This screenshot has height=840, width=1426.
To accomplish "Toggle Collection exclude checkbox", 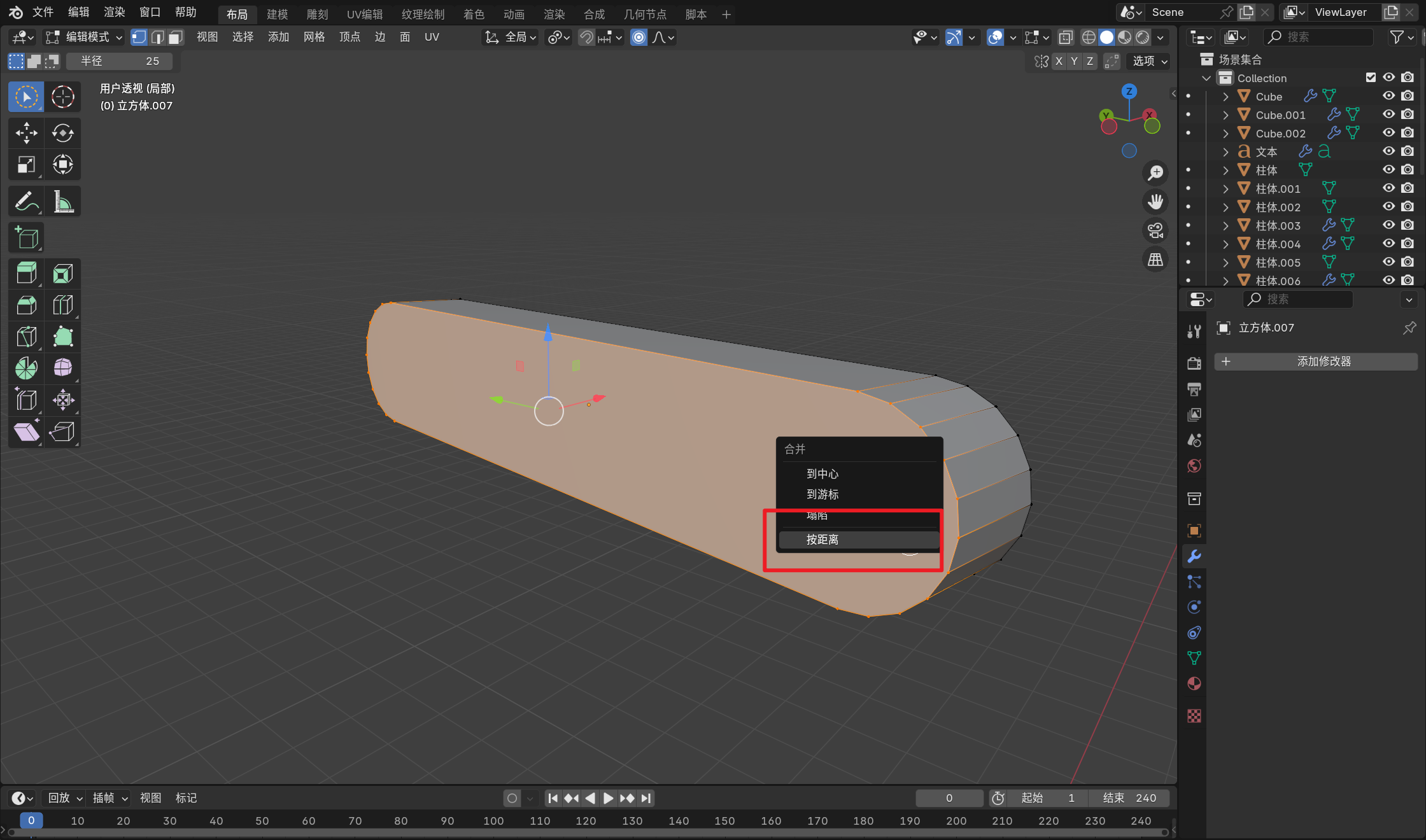I will (x=1371, y=78).
